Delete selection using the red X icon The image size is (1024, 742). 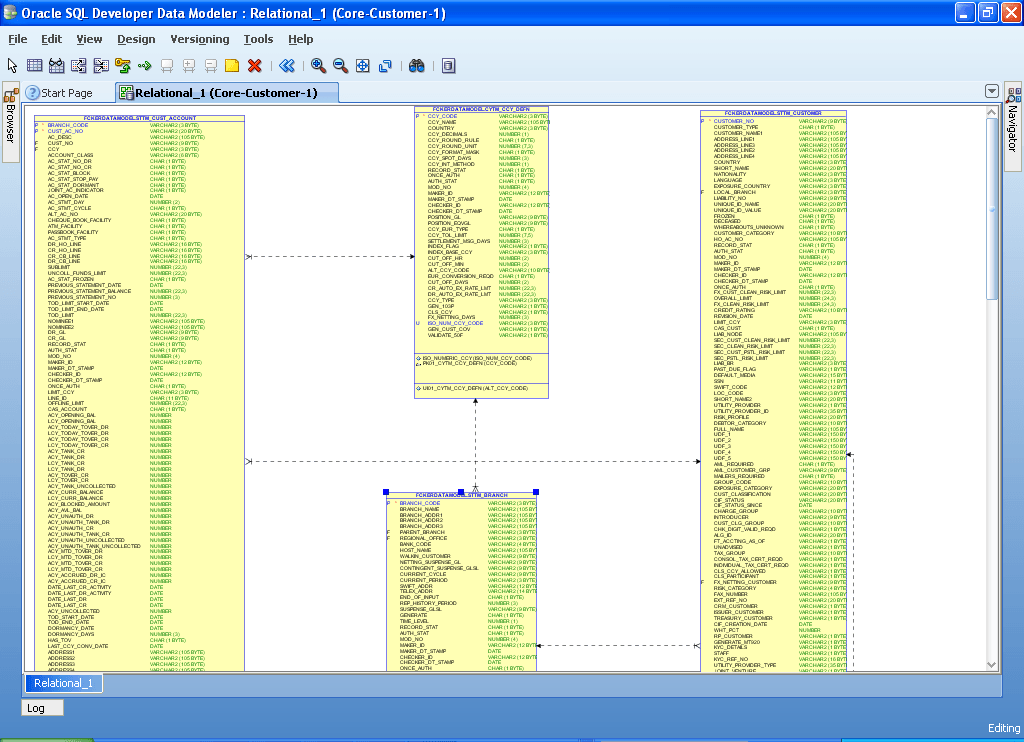256,65
